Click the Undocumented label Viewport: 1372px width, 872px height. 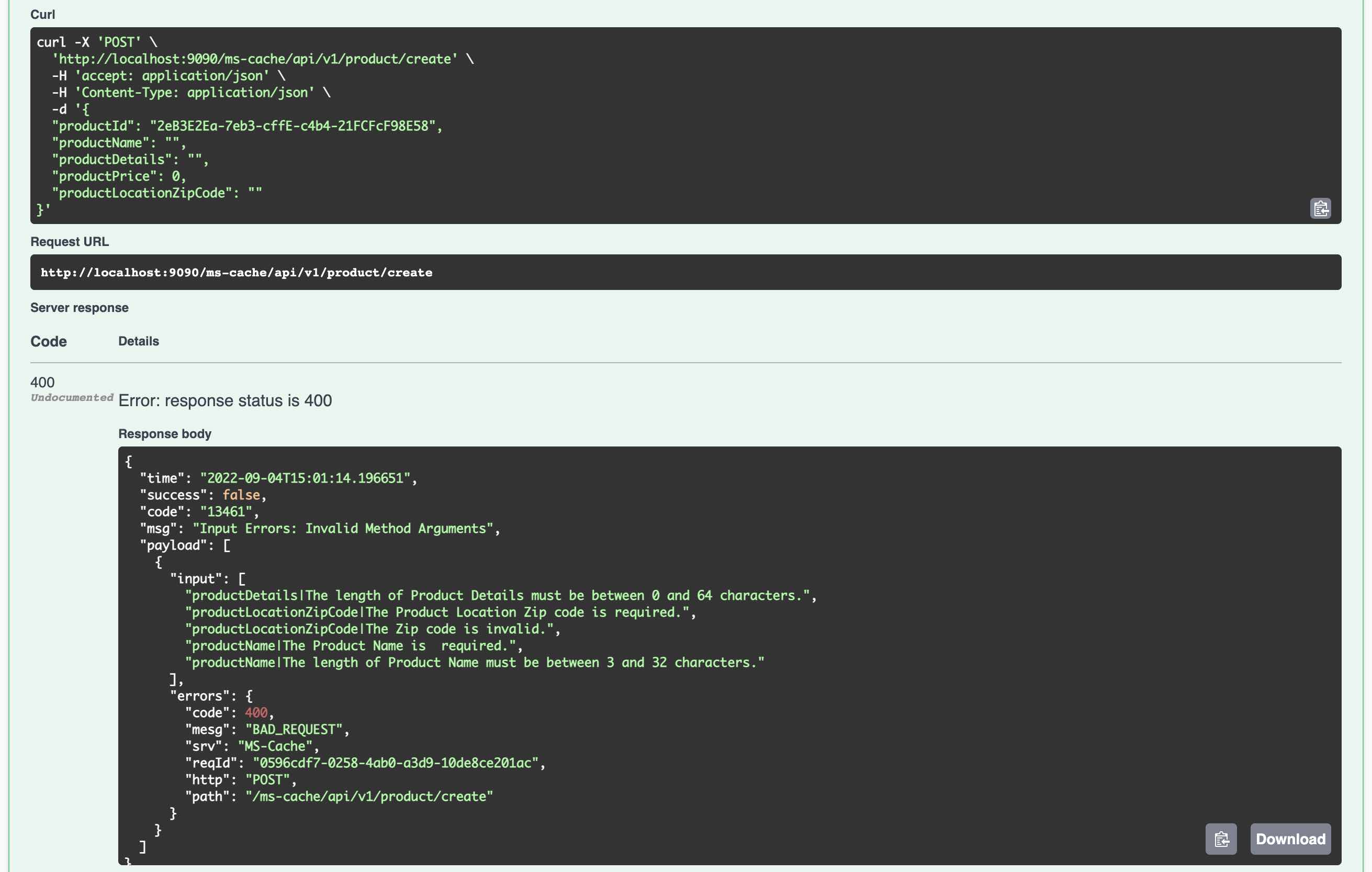(x=72, y=397)
